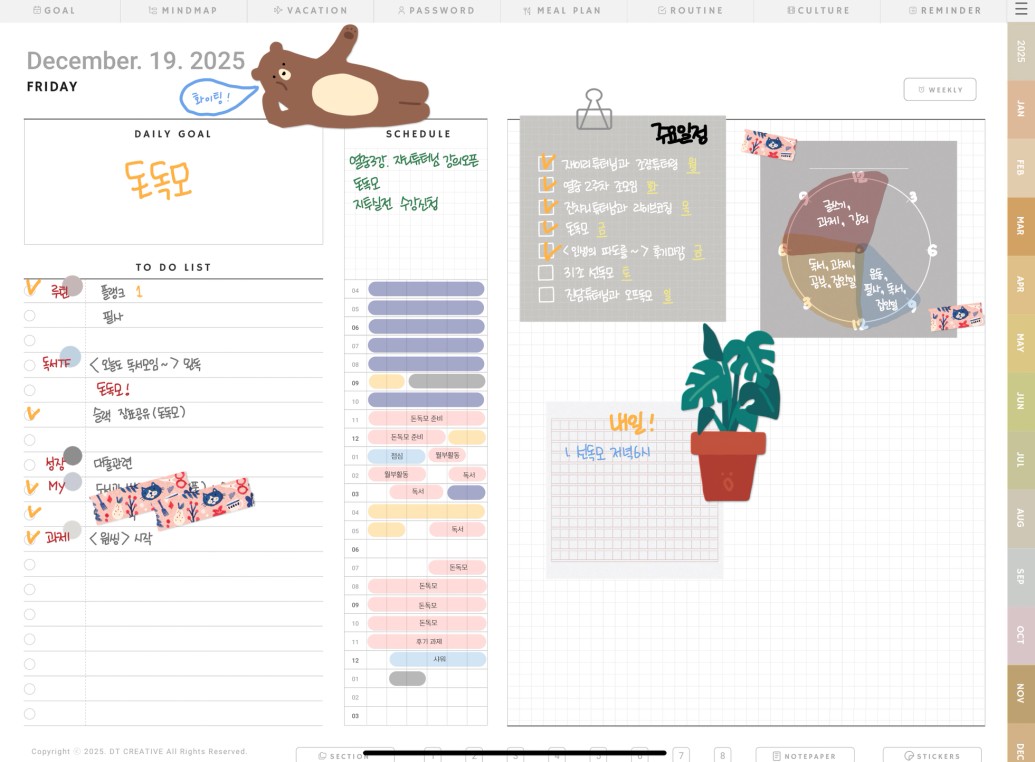Image resolution: width=1035 pixels, height=762 pixels.
Task: Jump to the APR month tab
Action: (1020, 285)
